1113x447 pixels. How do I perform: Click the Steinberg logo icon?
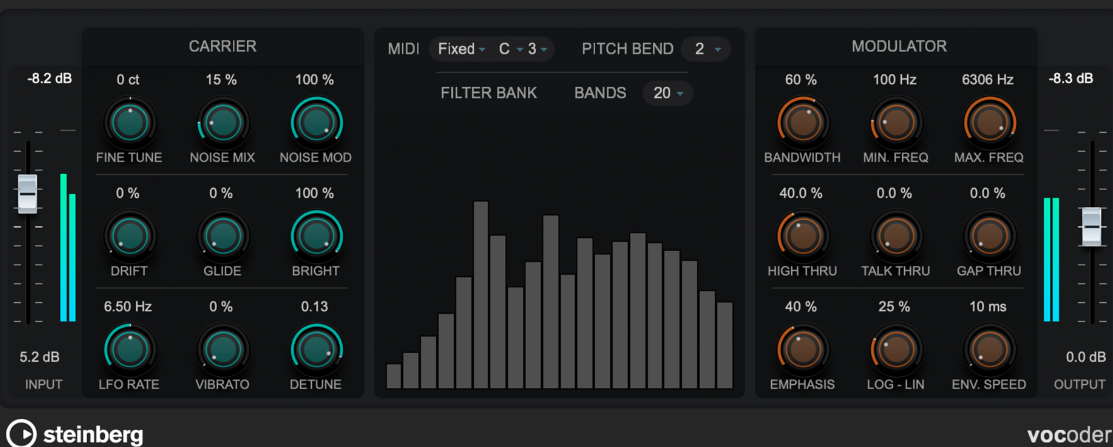[21, 434]
